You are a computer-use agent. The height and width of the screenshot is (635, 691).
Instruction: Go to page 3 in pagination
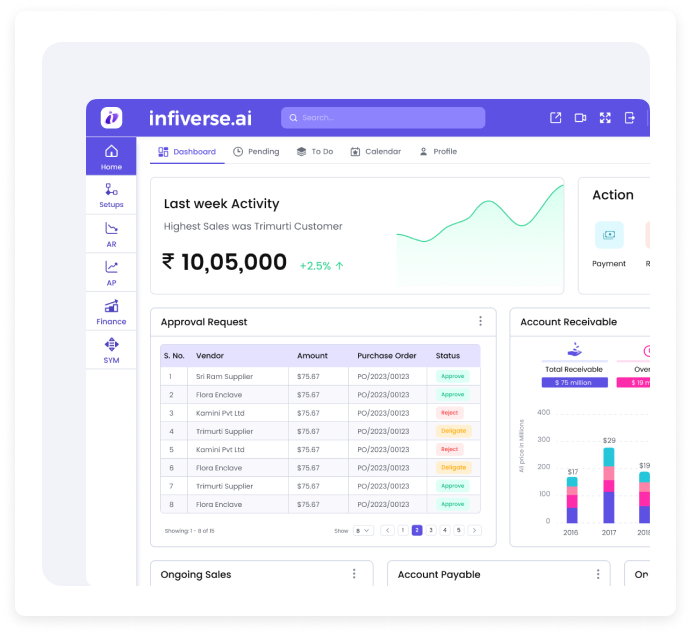point(431,530)
